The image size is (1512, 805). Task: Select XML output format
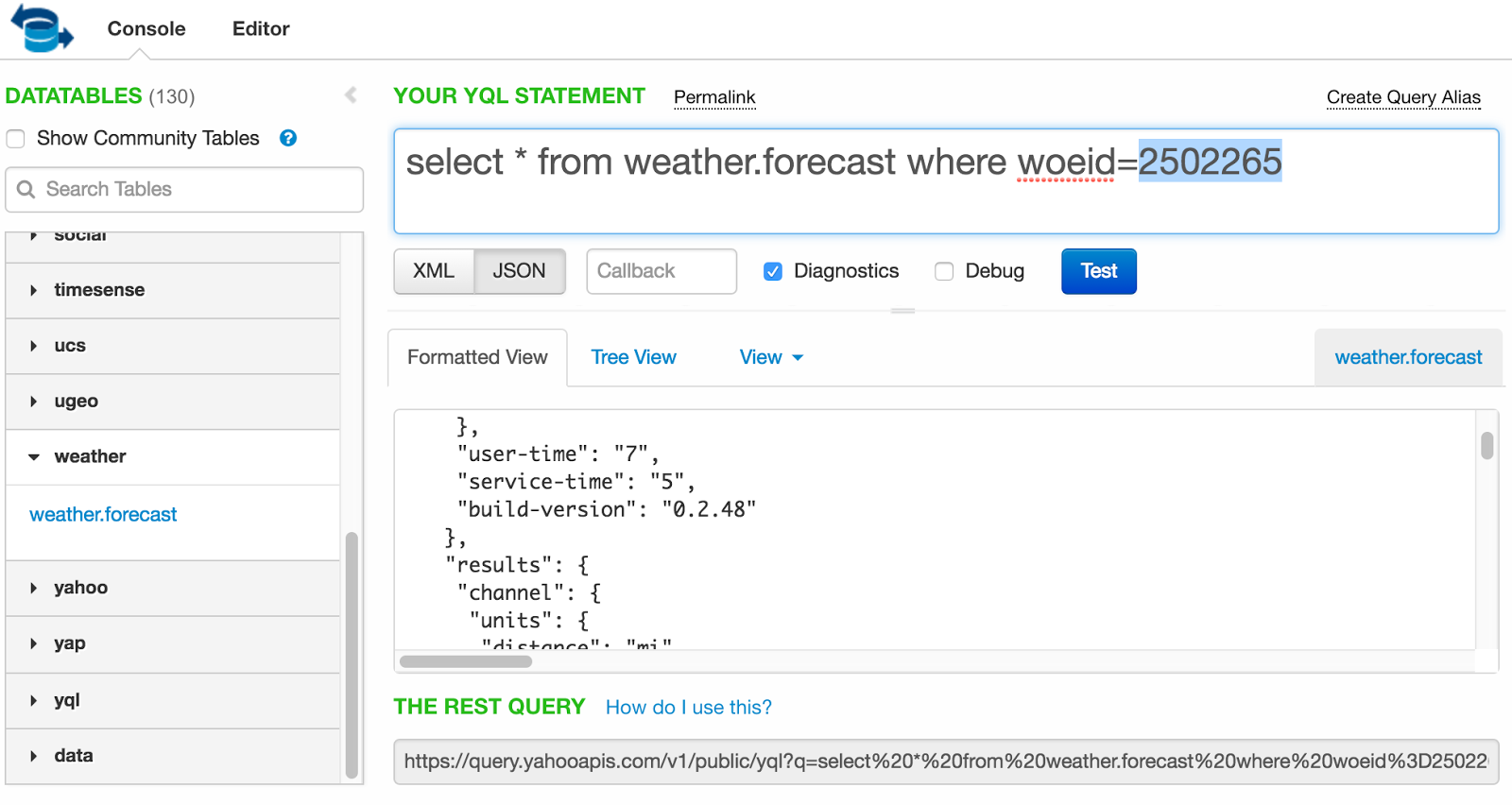pyautogui.click(x=434, y=271)
